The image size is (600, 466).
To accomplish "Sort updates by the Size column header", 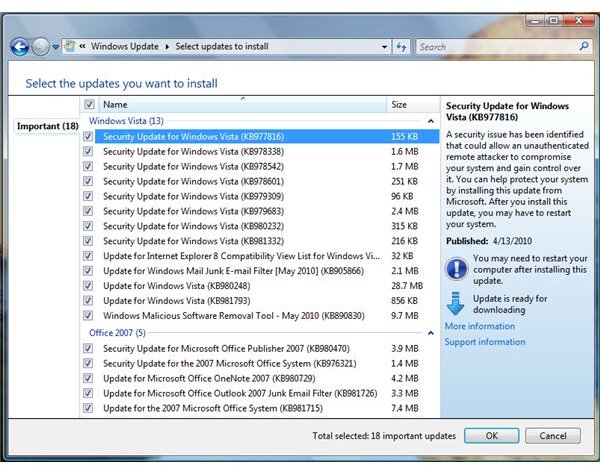I will (413, 104).
